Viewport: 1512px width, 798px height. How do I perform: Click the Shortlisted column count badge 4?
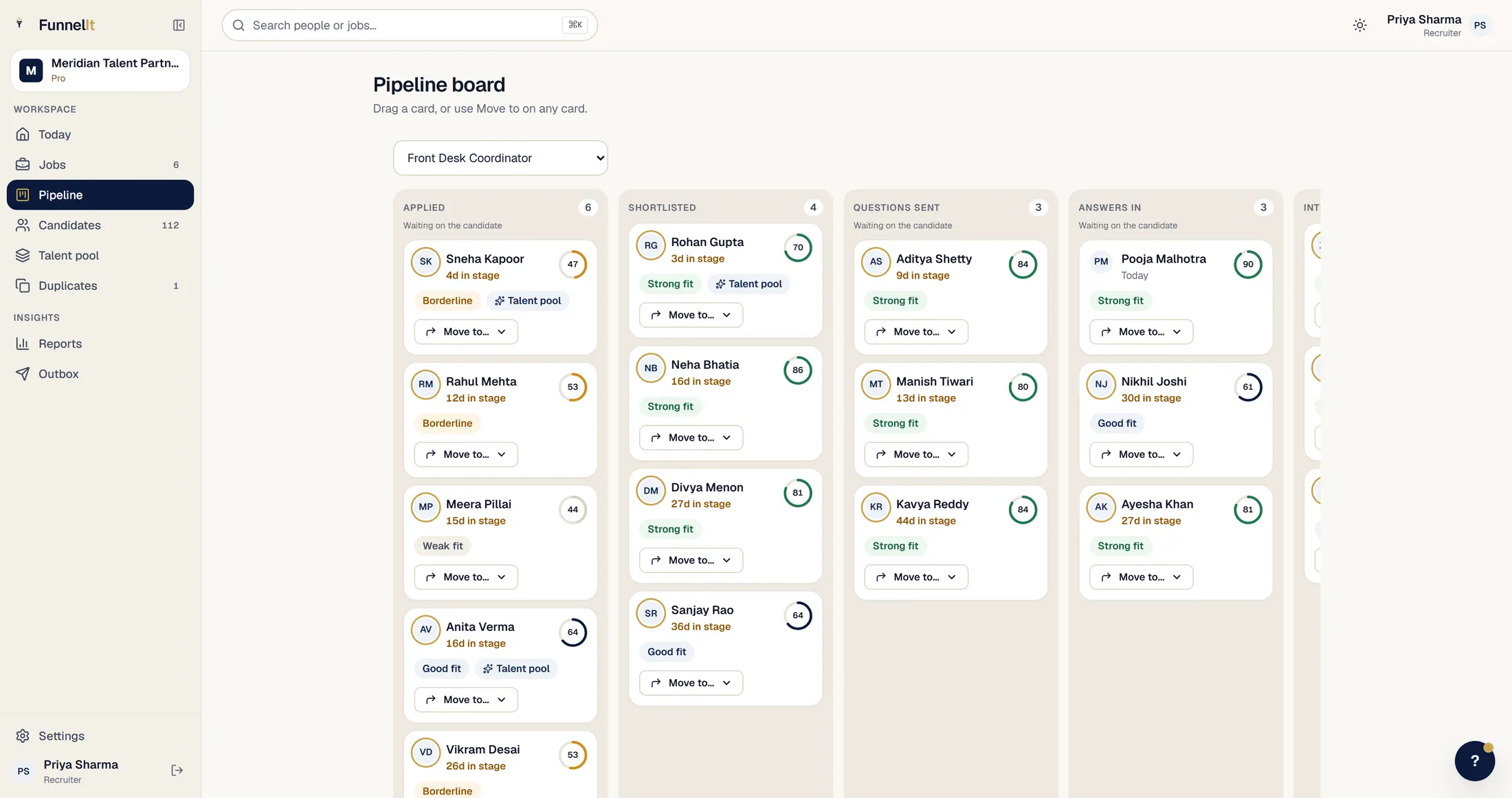813,208
